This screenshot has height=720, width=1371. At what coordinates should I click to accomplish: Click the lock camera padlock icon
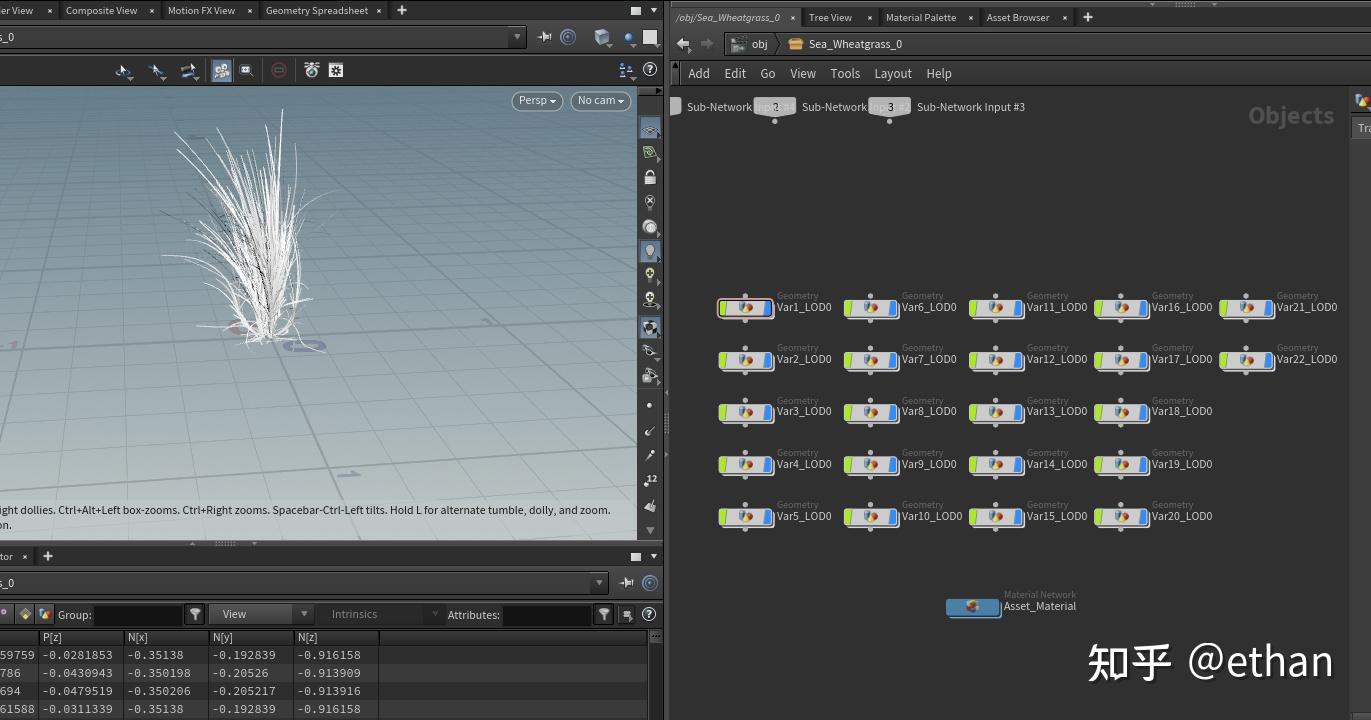[x=650, y=178]
